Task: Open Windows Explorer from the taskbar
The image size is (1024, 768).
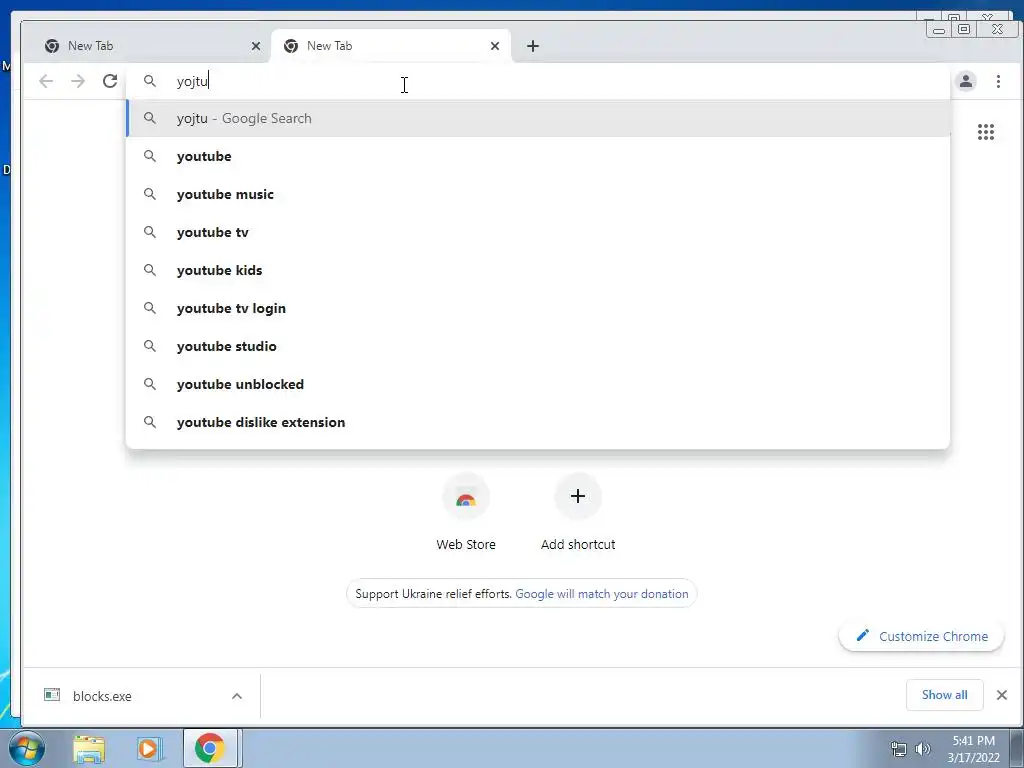Action: pyautogui.click(x=89, y=748)
